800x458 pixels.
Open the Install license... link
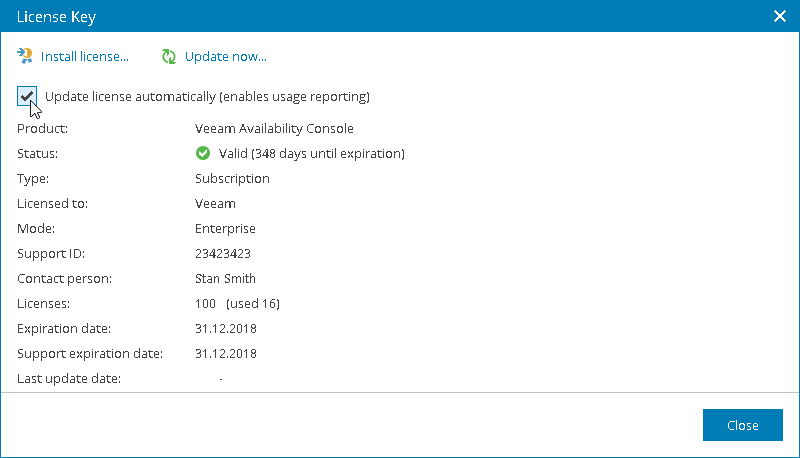point(84,57)
